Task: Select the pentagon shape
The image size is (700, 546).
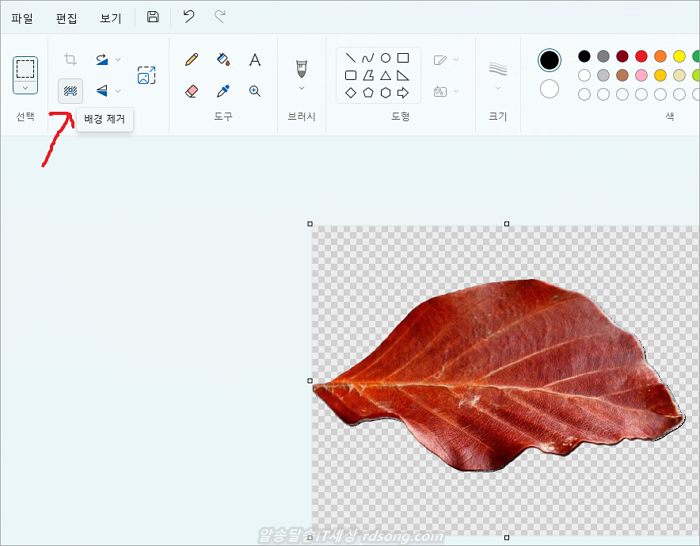Action: coord(368,92)
